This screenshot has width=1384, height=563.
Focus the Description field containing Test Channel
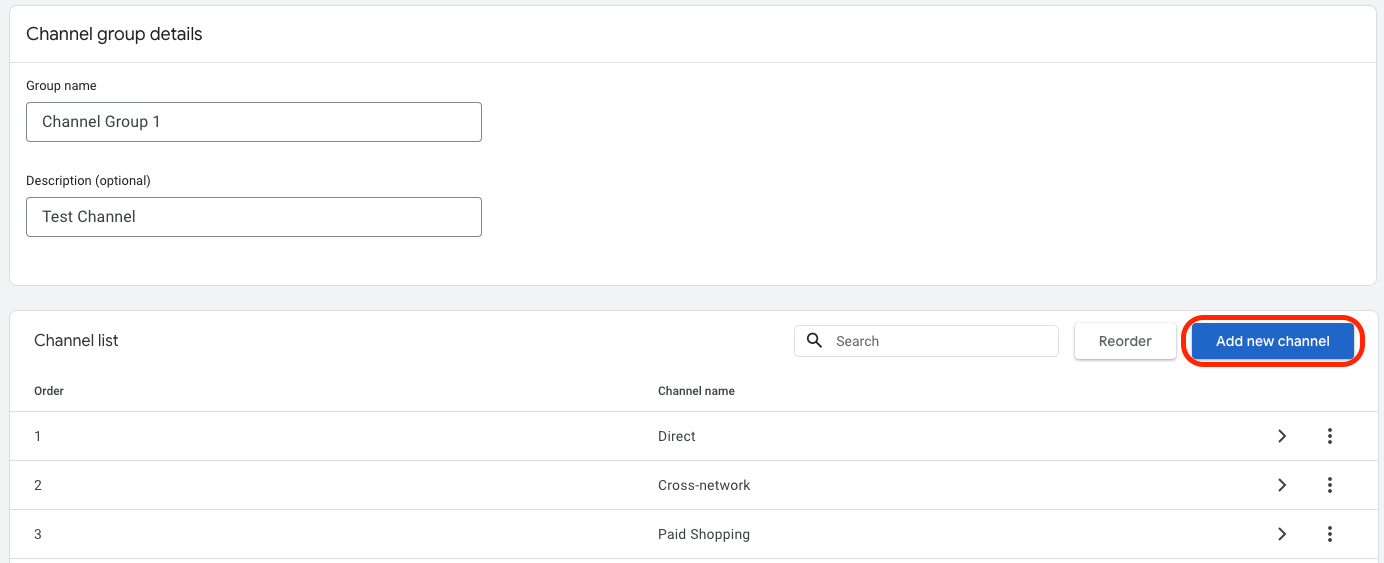254,217
